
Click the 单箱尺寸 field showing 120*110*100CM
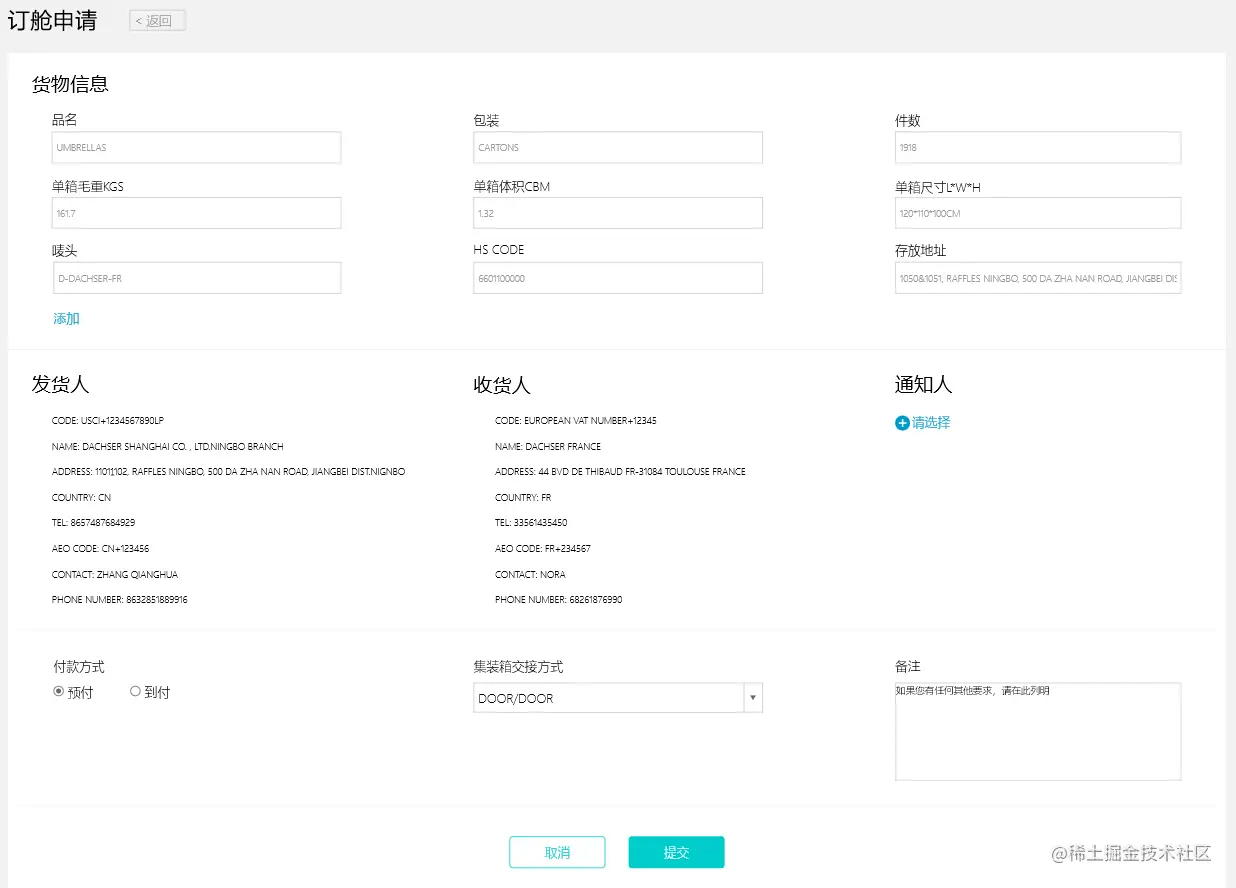1038,213
